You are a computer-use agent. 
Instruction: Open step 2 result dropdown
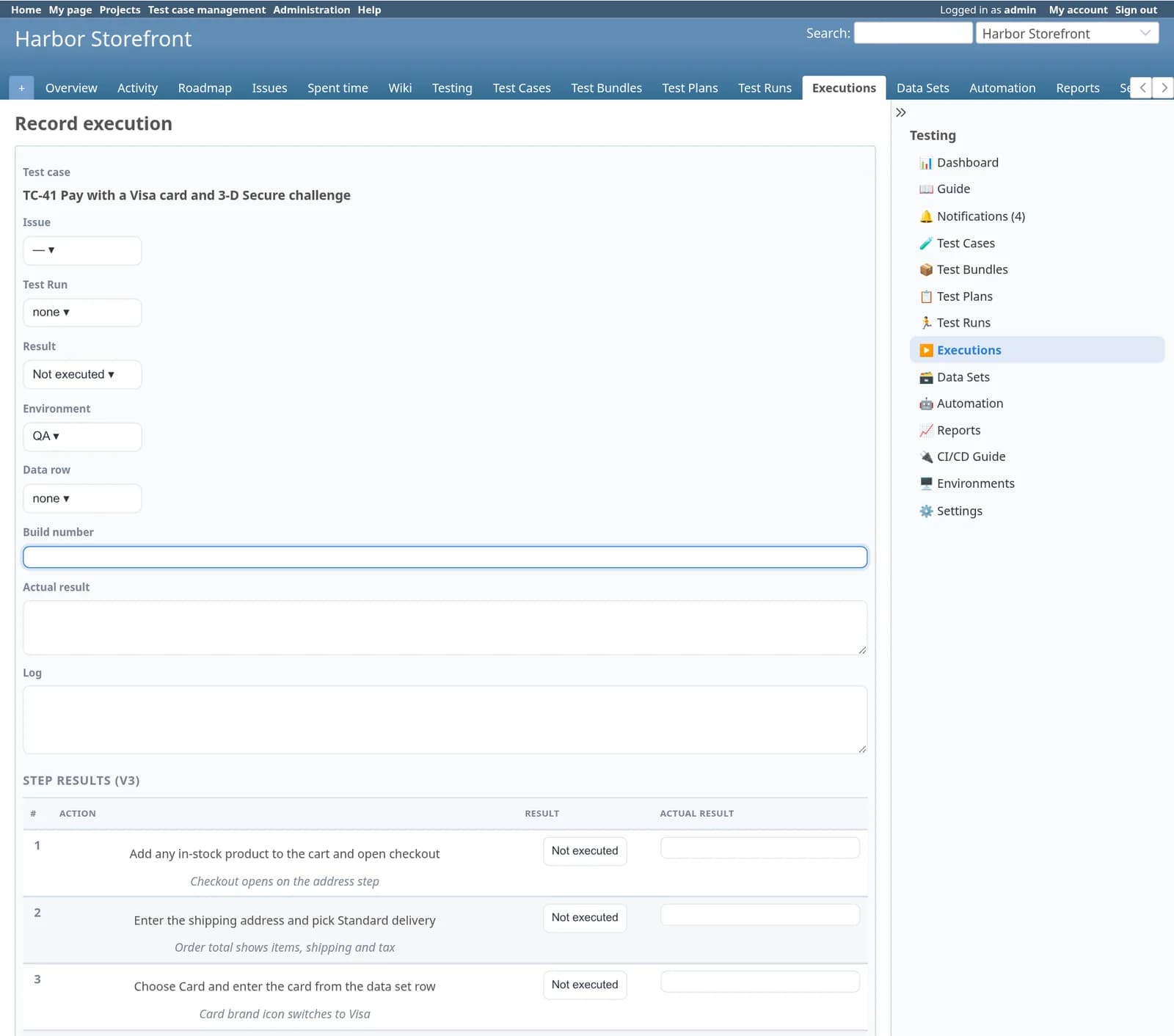tap(585, 918)
